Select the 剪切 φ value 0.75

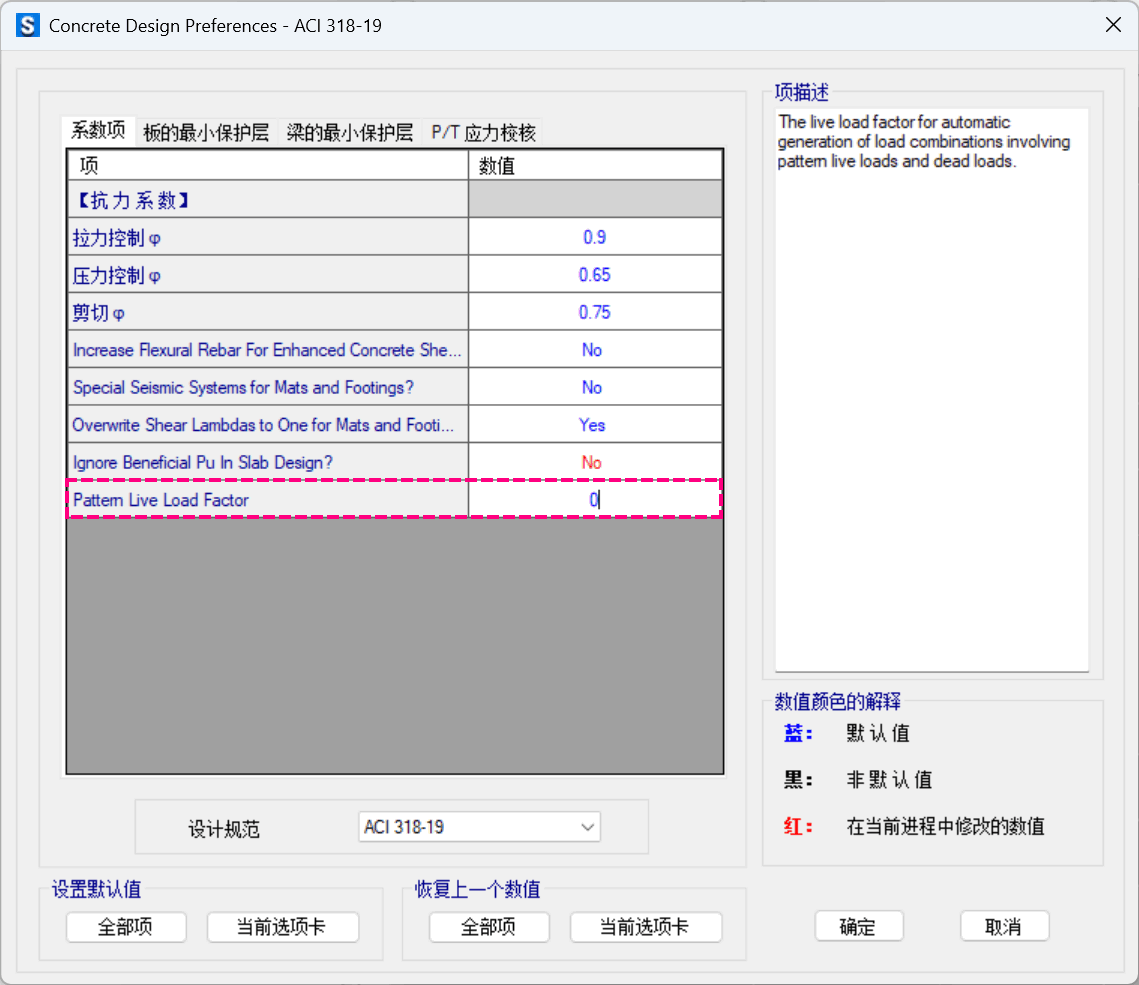click(x=594, y=312)
